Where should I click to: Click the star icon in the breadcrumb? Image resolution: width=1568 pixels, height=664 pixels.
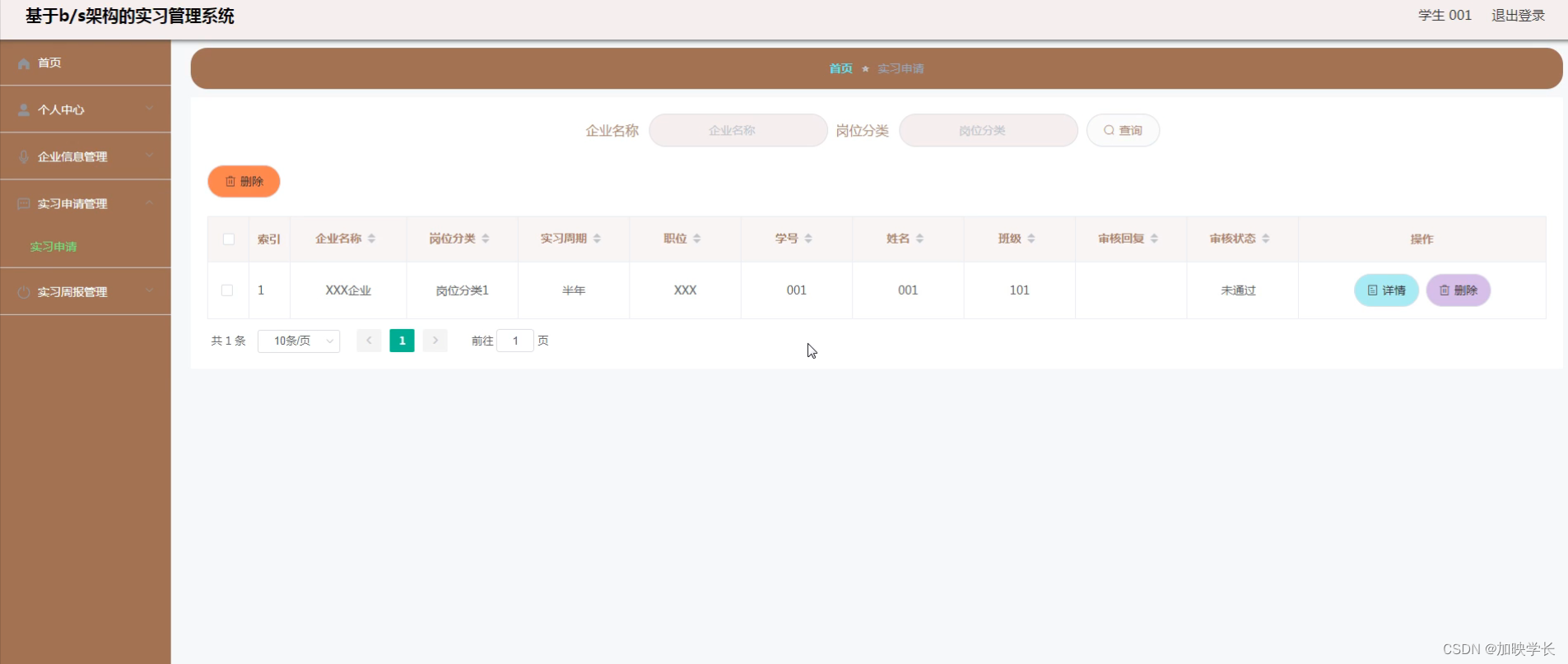(x=865, y=69)
